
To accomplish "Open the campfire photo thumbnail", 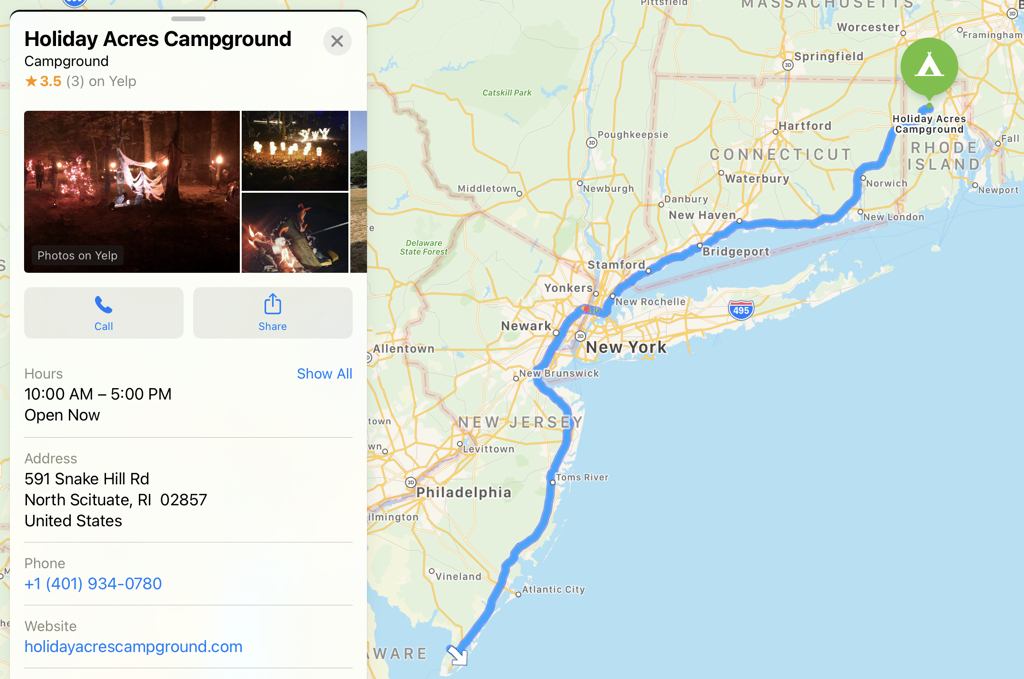I will click(x=295, y=232).
